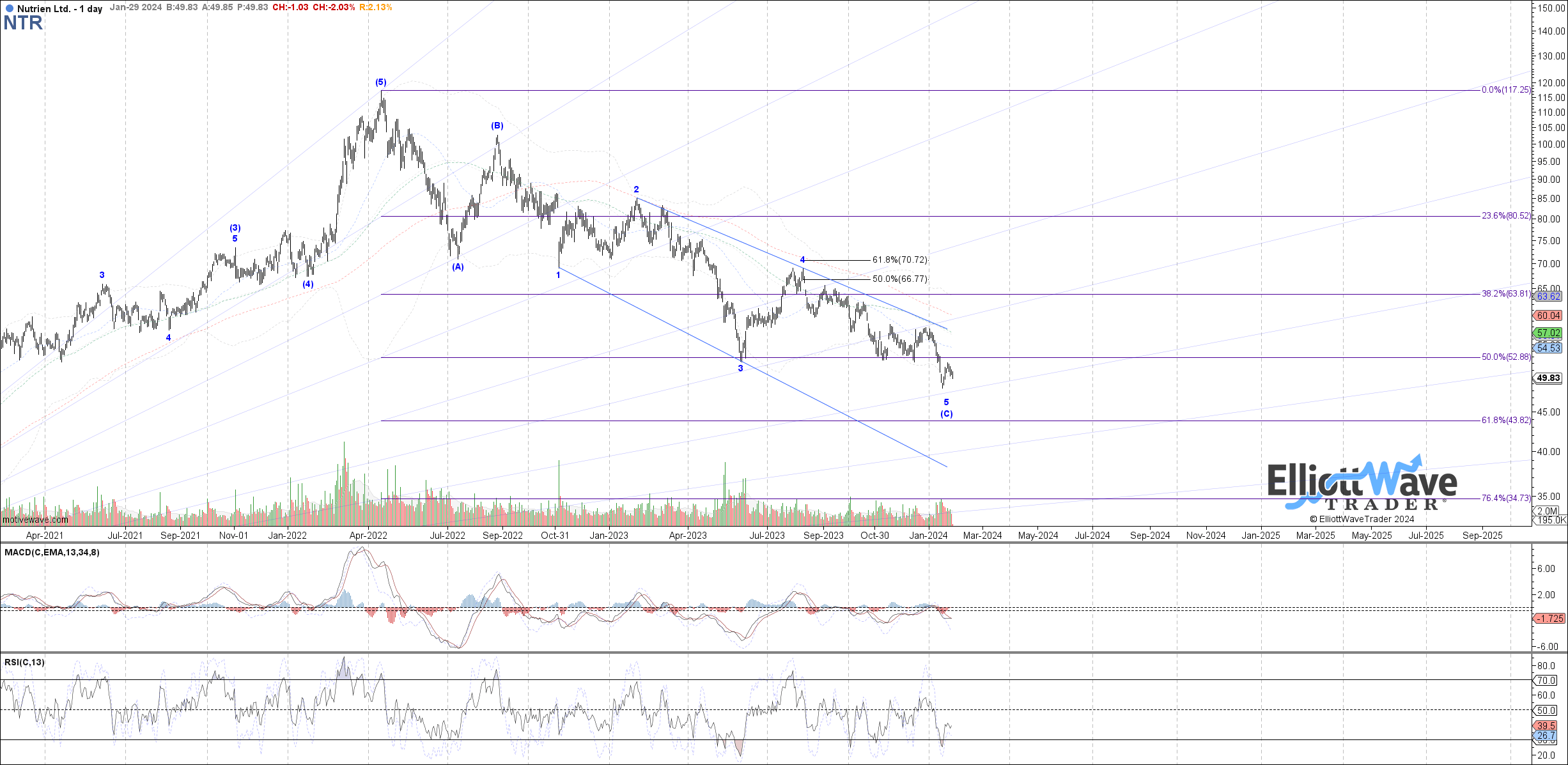The image size is (1568, 765).
Task: Expand the RSI(C,13) panel header
Action: tap(24, 663)
